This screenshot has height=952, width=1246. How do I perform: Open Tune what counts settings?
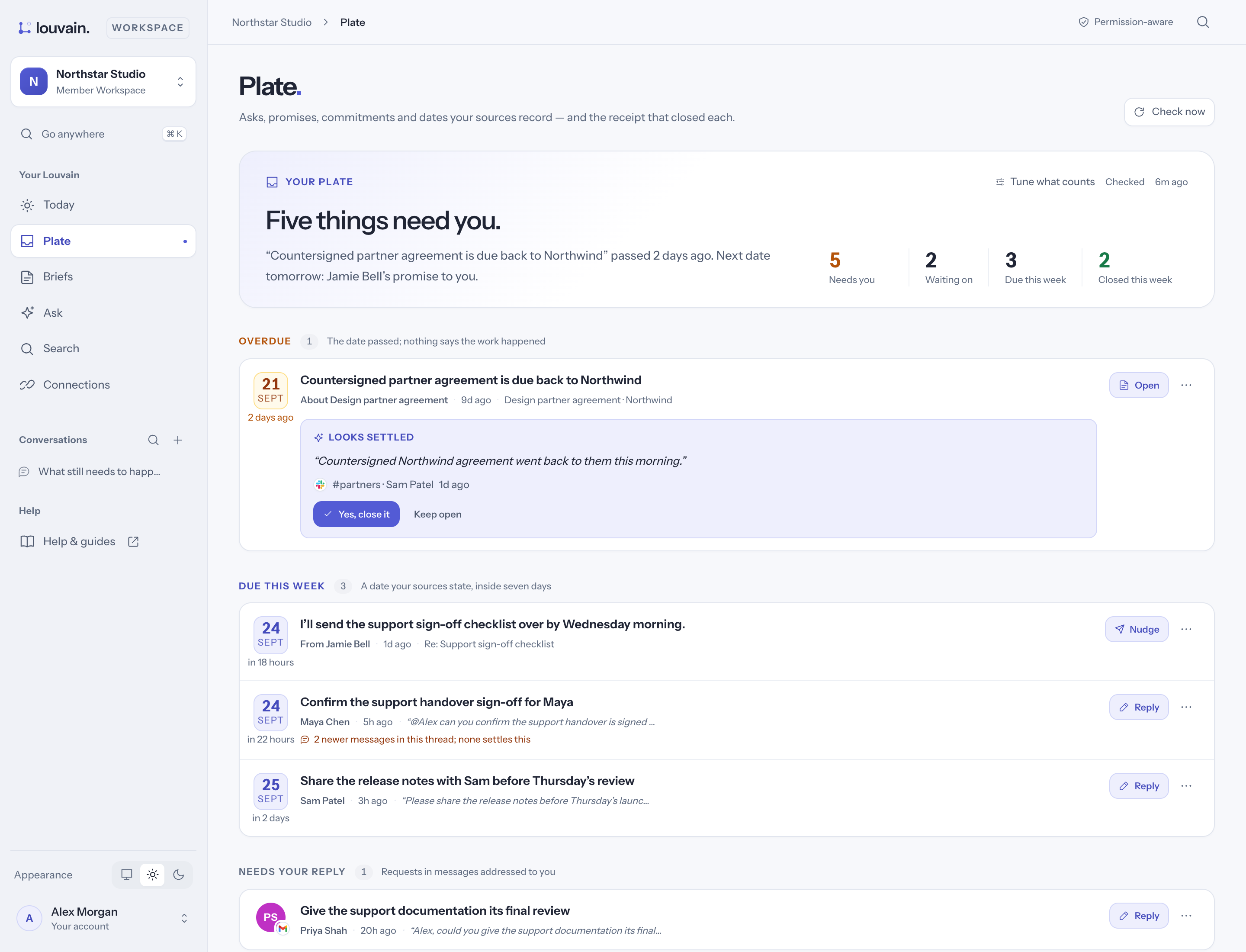click(1045, 182)
